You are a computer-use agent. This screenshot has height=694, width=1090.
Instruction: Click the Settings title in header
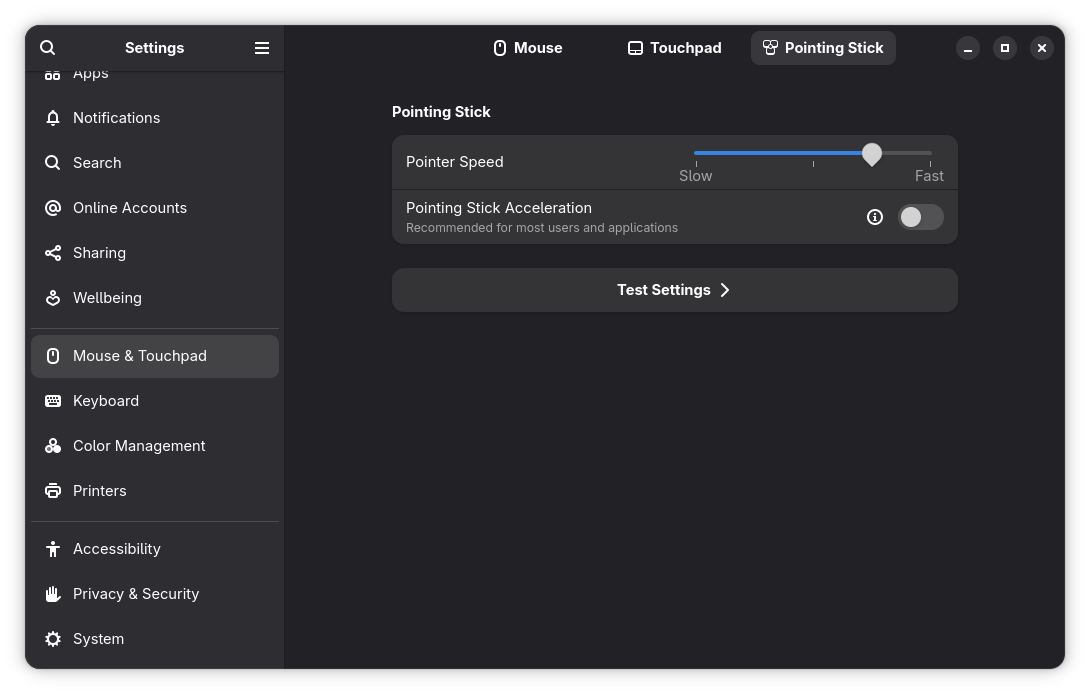click(x=154, y=48)
